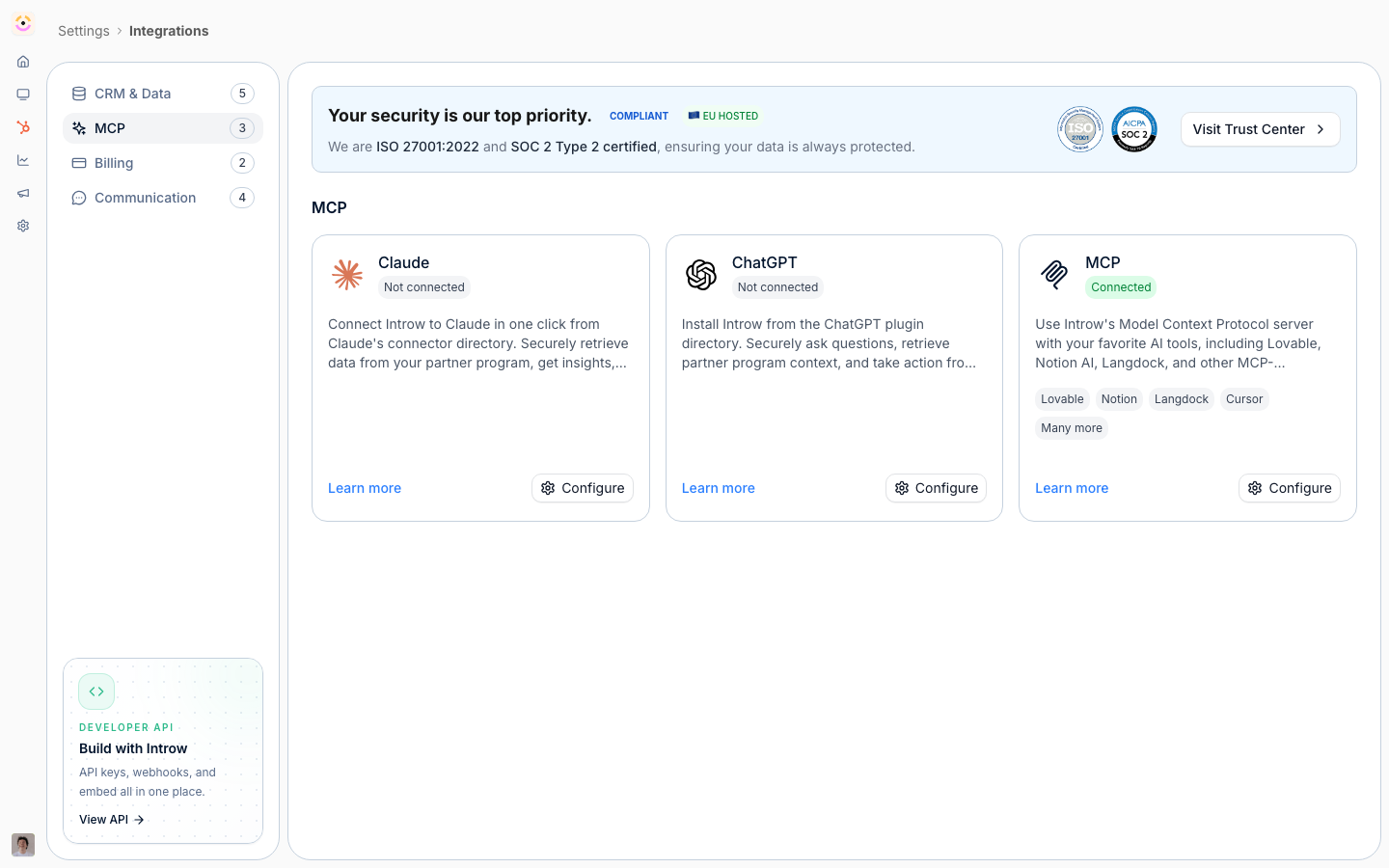Click the chat bubble icon beside Communication
This screenshot has height=868, width=1389.
pos(79,198)
